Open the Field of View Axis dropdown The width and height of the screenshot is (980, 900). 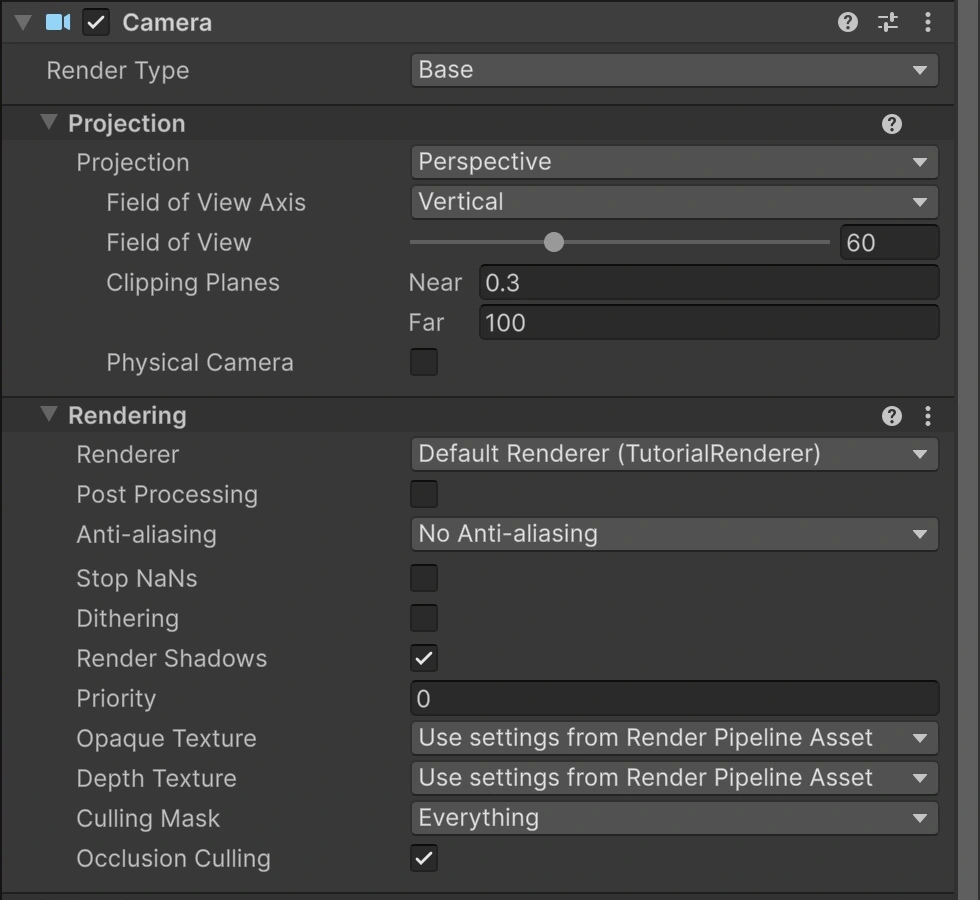[674, 202]
